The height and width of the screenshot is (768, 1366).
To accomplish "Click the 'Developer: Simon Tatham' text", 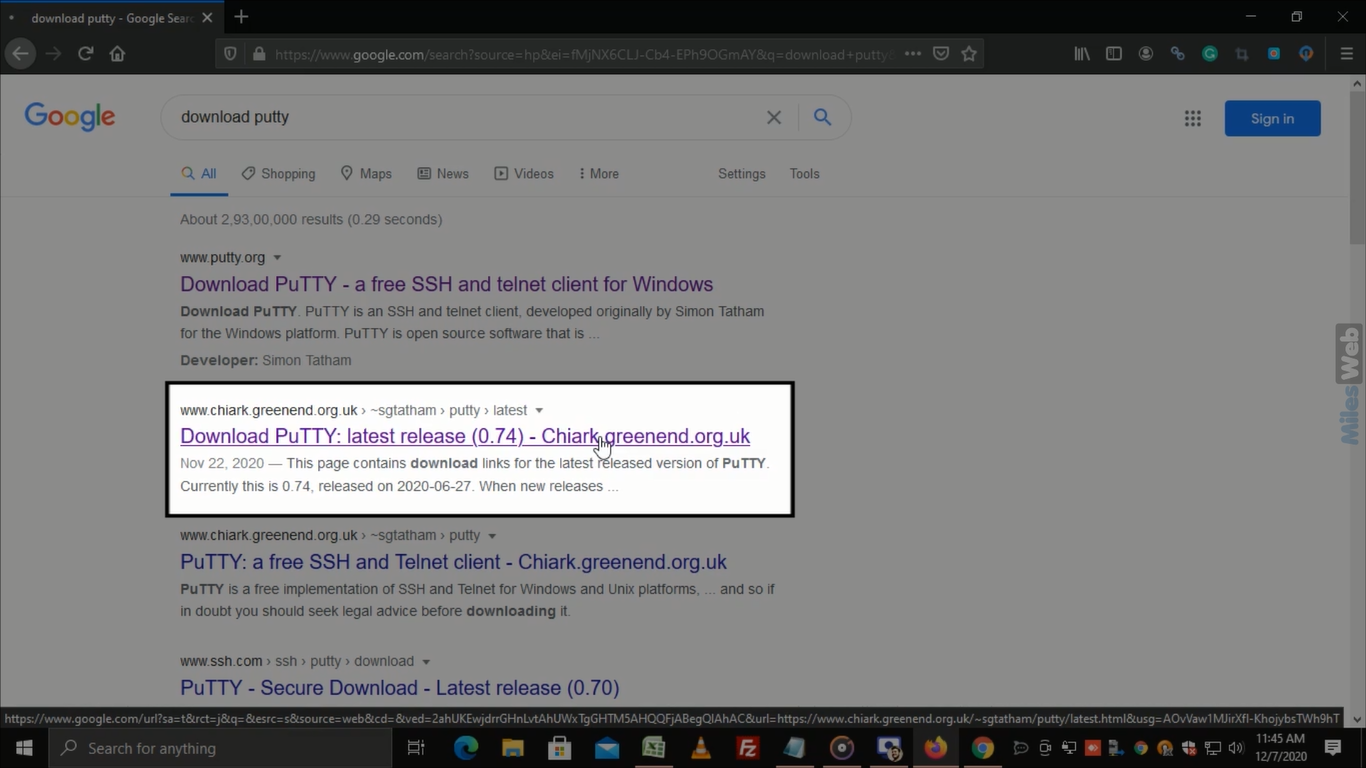I will [266, 360].
